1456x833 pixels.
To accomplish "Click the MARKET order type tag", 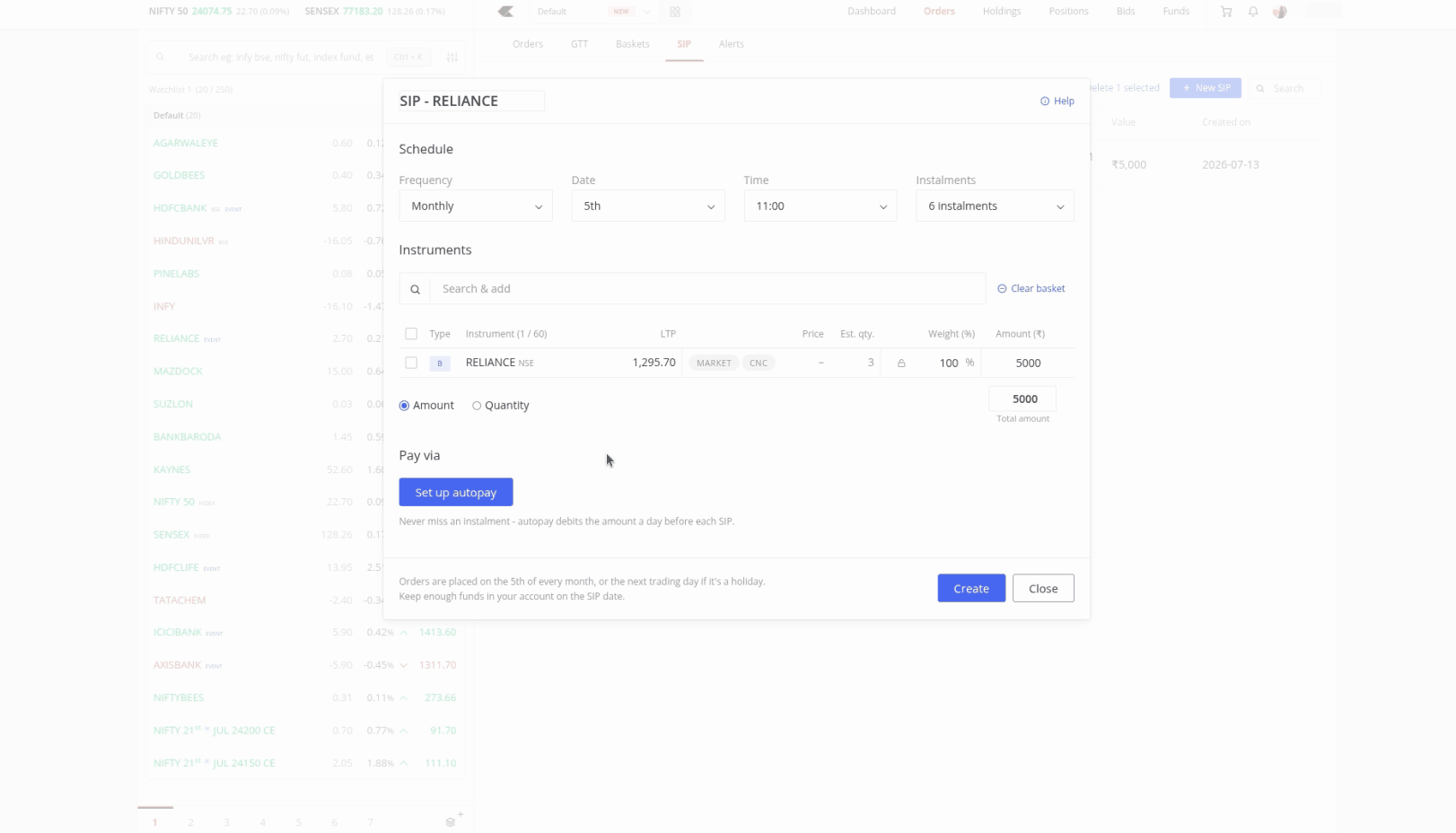I will 714,364.
